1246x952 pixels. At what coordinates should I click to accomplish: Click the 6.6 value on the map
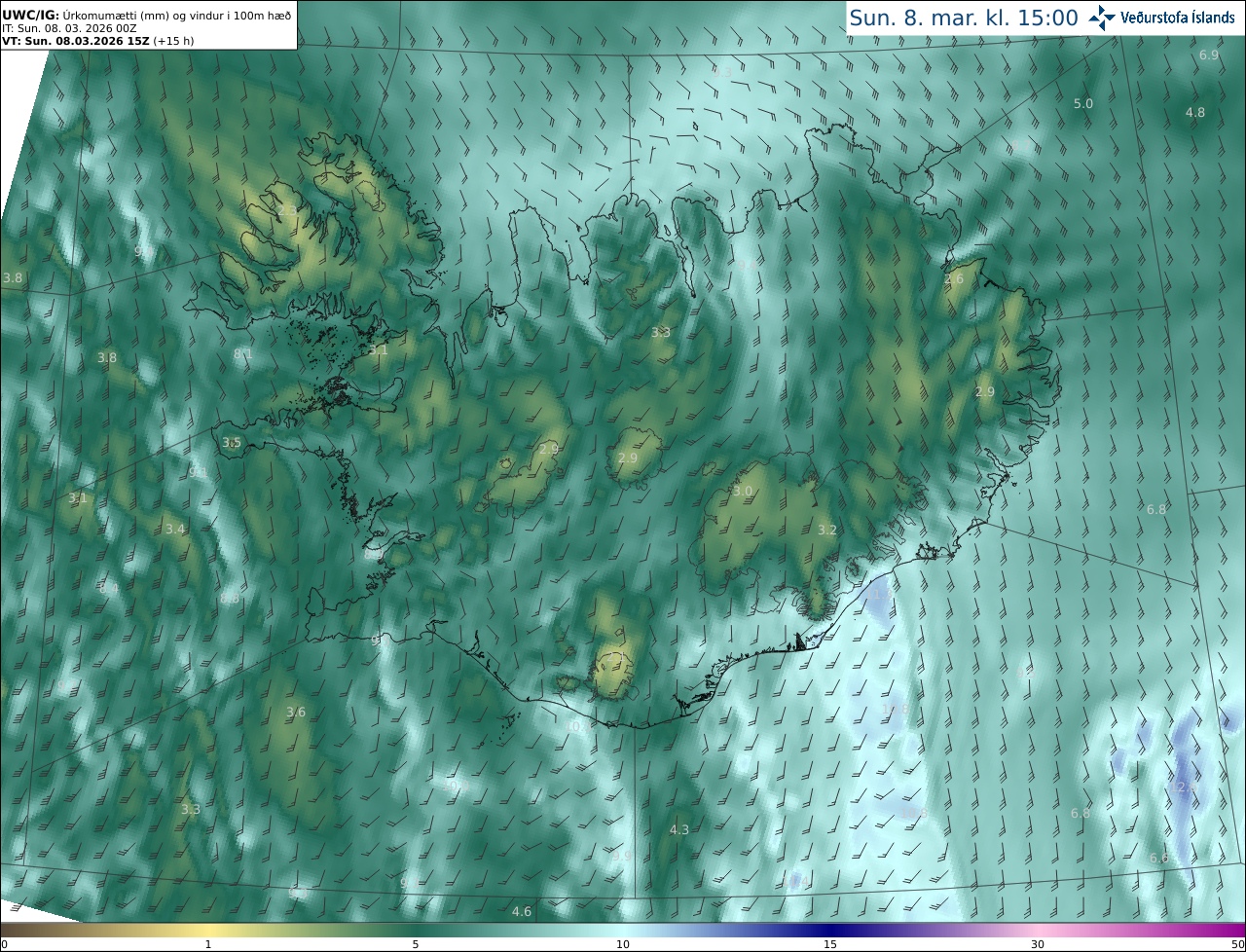[1158, 859]
